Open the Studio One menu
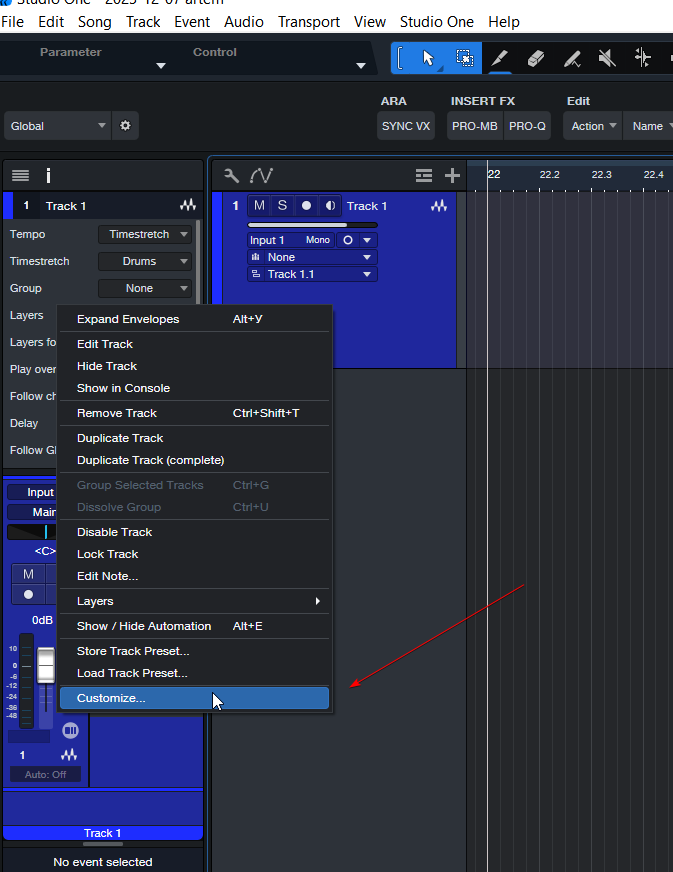 [x=437, y=22]
